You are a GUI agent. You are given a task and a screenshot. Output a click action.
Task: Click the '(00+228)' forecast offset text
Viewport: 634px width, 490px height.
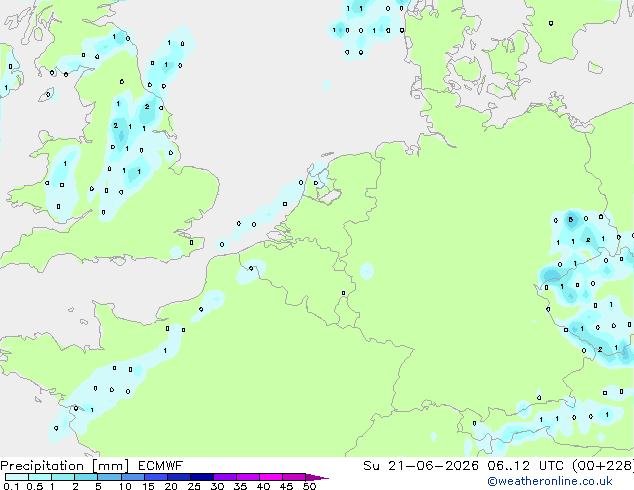tap(602, 466)
